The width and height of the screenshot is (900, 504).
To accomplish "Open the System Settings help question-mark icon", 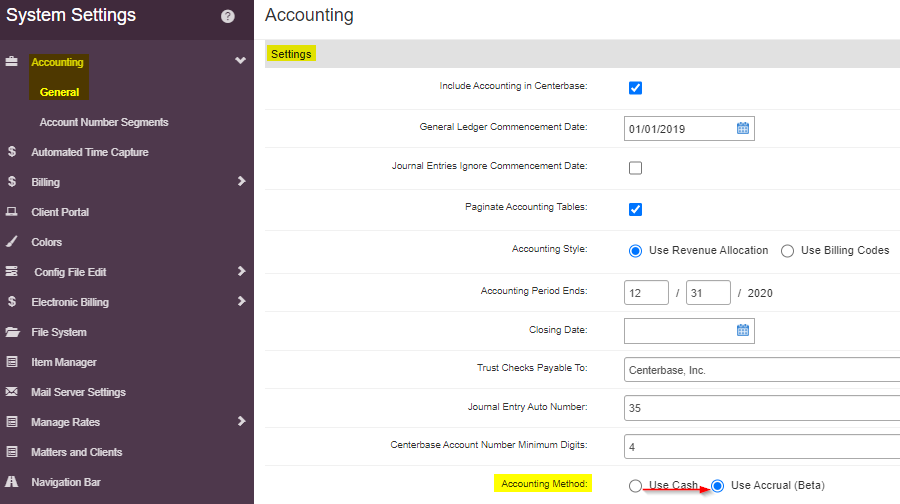I will pyautogui.click(x=228, y=16).
